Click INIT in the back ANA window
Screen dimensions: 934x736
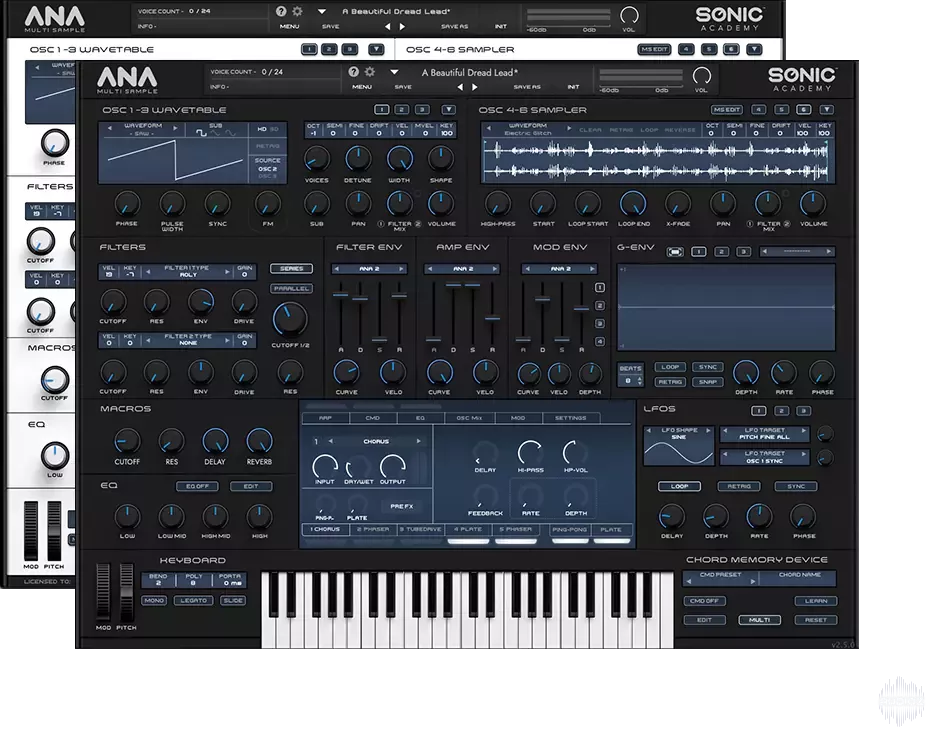pos(501,26)
